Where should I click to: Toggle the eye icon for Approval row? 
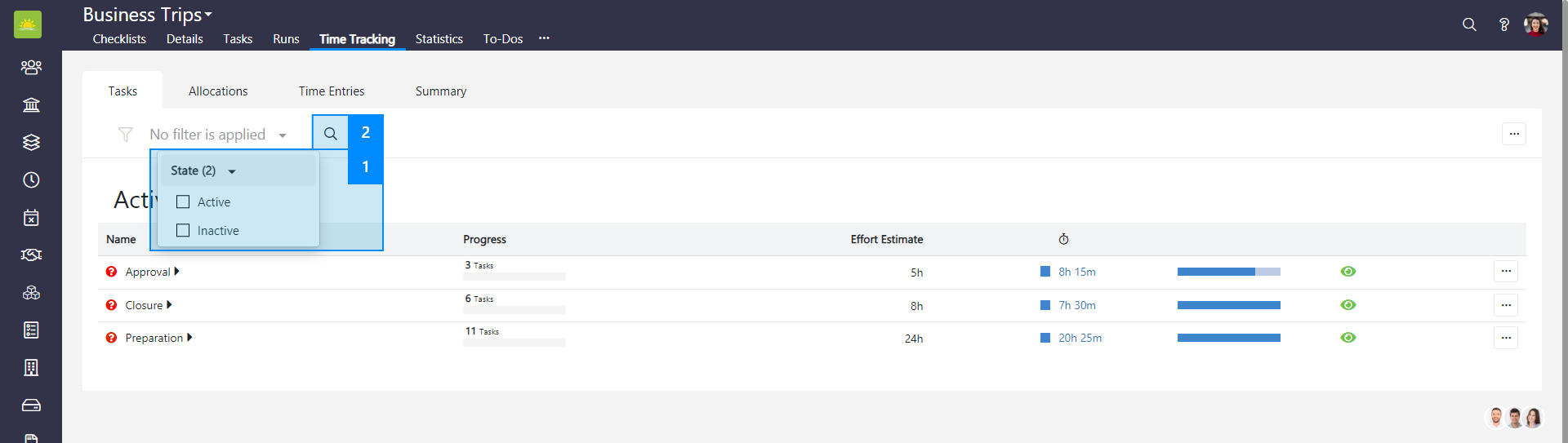pyautogui.click(x=1348, y=272)
